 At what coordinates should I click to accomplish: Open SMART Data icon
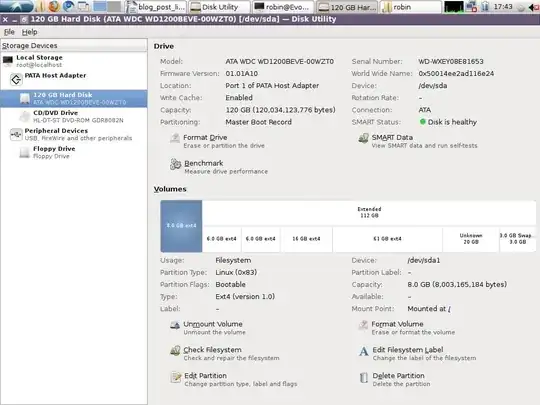point(363,139)
